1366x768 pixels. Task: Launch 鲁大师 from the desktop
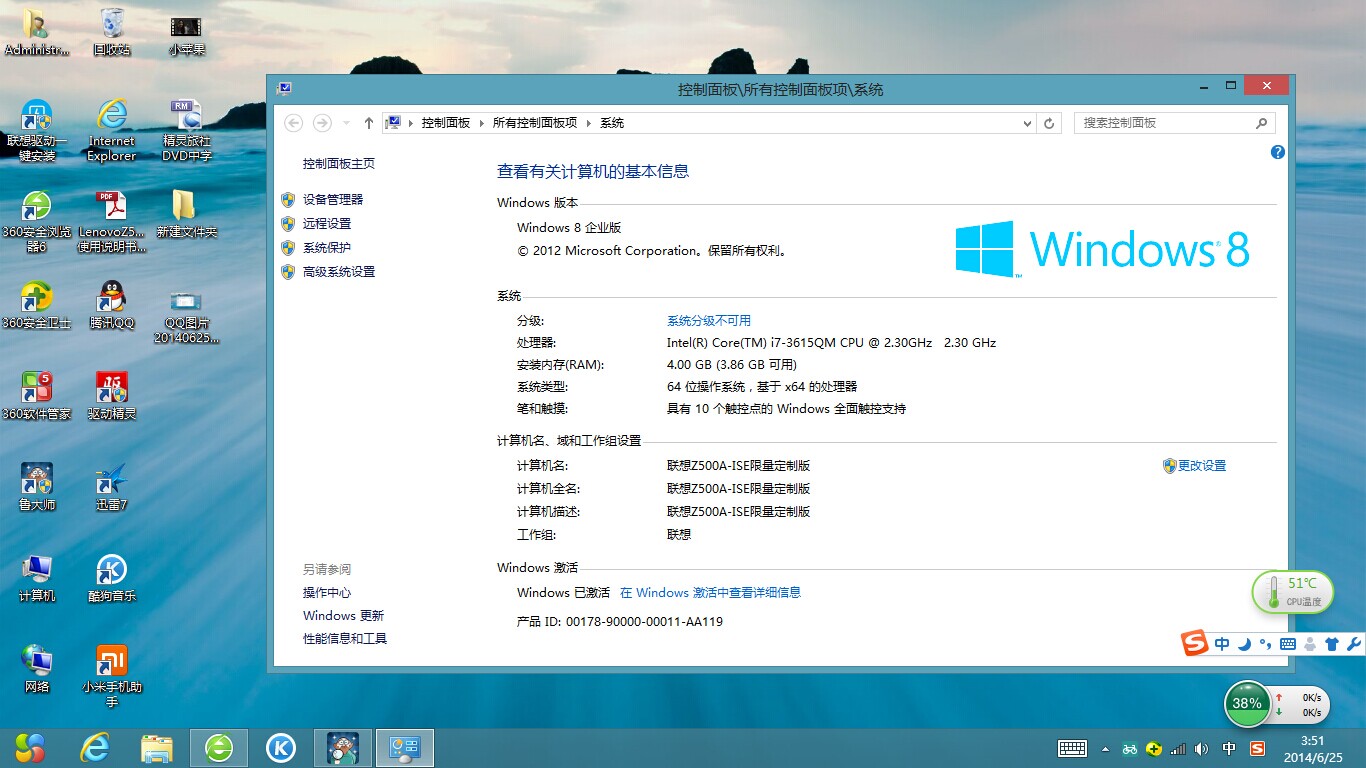pos(37,487)
